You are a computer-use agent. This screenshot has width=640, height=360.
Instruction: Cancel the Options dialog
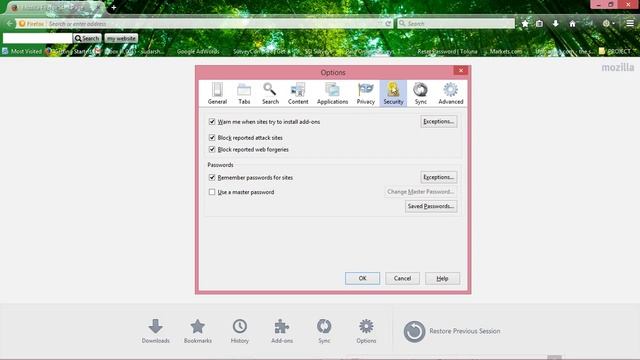[x=402, y=278]
